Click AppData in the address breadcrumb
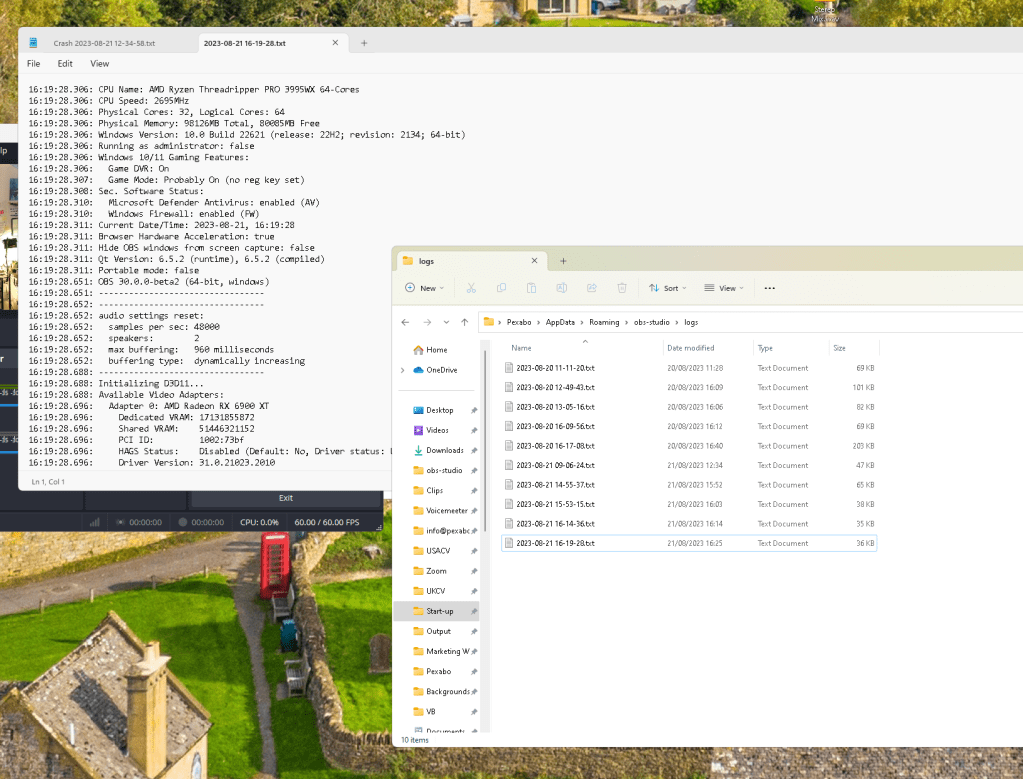This screenshot has width=1023, height=779. [560, 322]
